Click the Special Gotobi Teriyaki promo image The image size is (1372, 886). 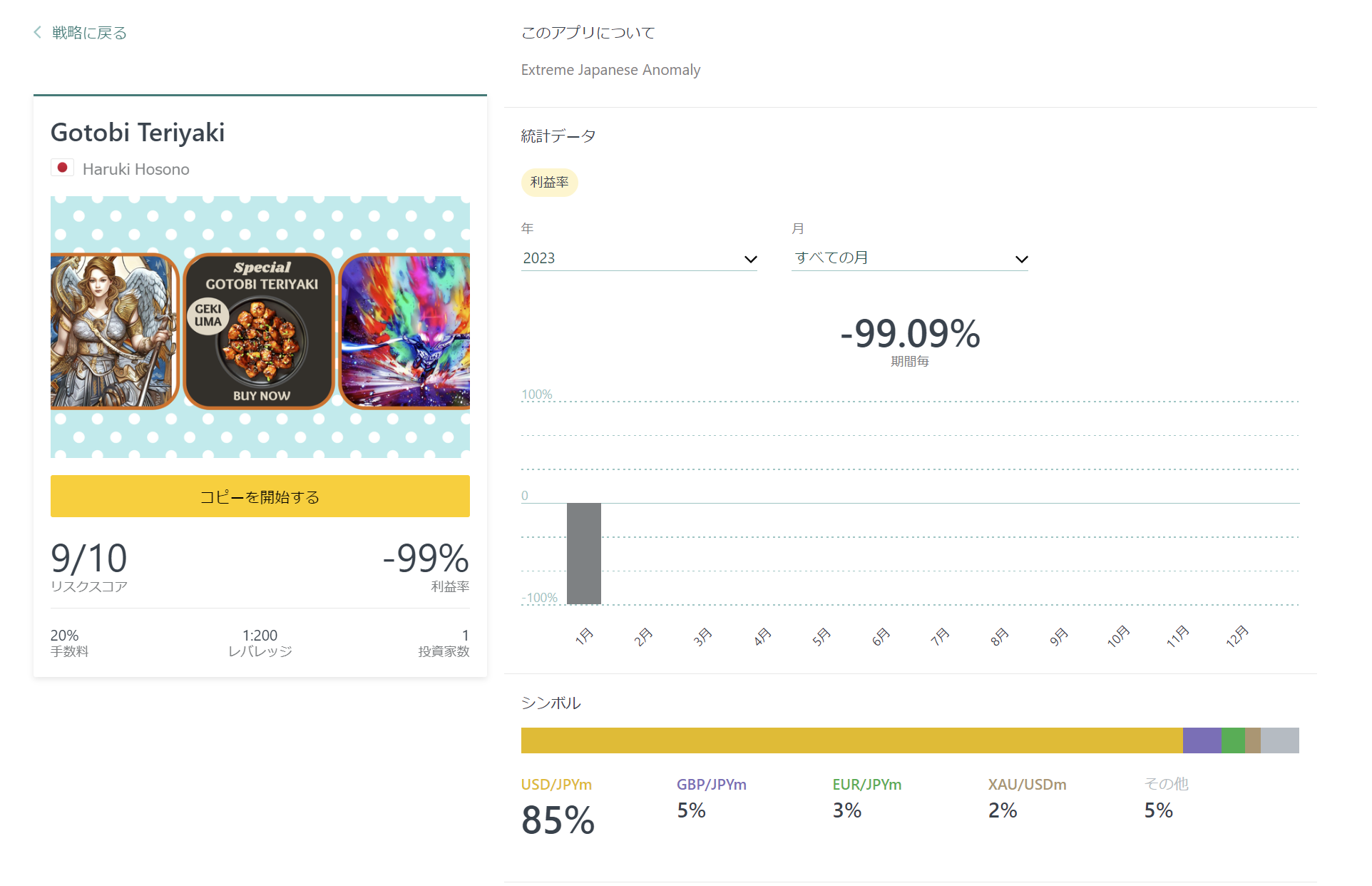(x=260, y=331)
